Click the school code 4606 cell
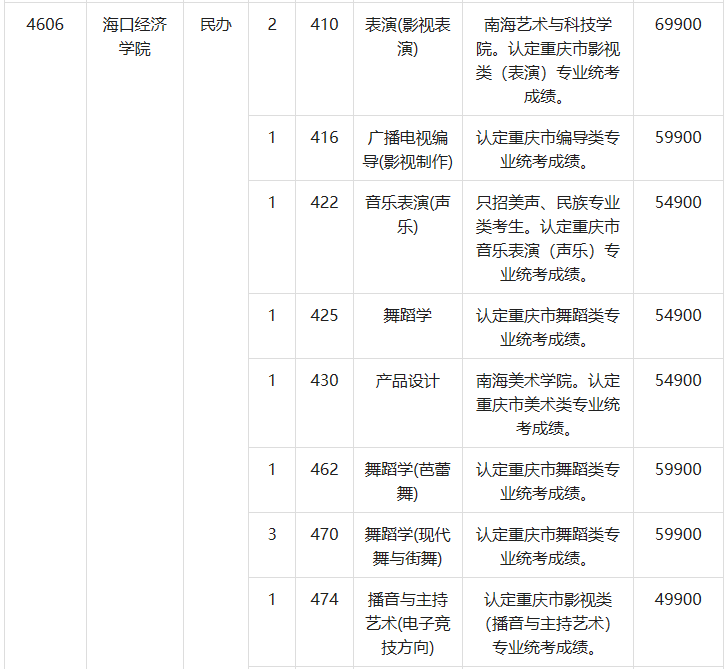This screenshot has height=669, width=727. pos(46,25)
